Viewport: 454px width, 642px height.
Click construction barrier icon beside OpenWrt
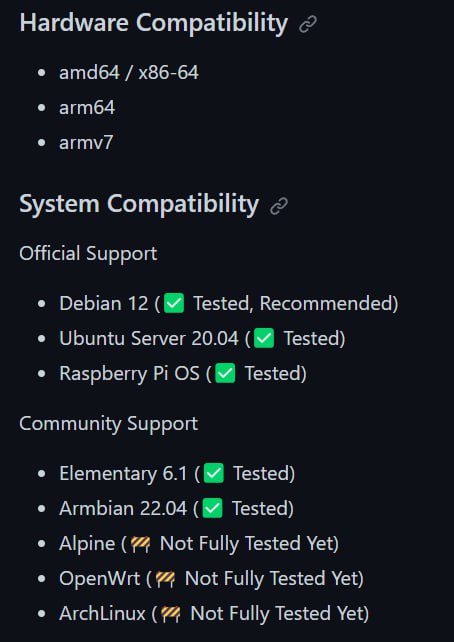(165, 579)
